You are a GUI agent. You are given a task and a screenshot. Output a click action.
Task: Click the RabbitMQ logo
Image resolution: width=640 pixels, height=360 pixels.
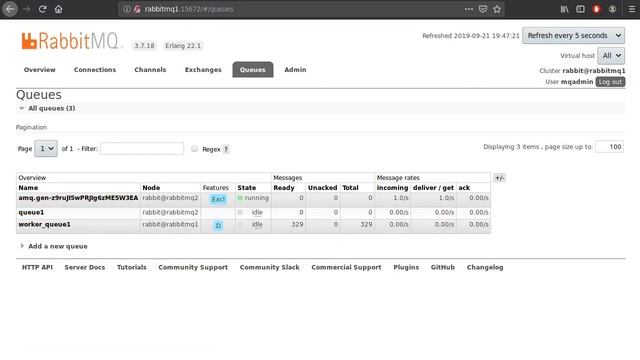point(71,41)
